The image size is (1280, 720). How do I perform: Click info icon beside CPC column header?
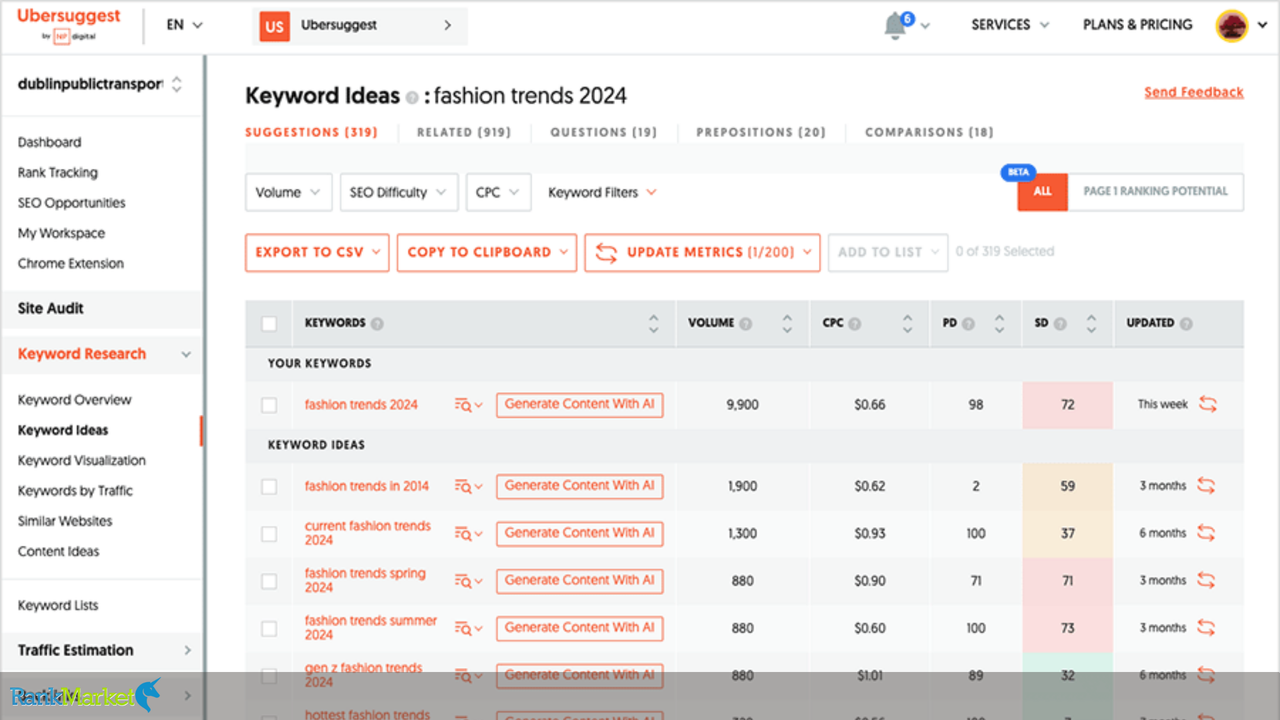point(853,324)
